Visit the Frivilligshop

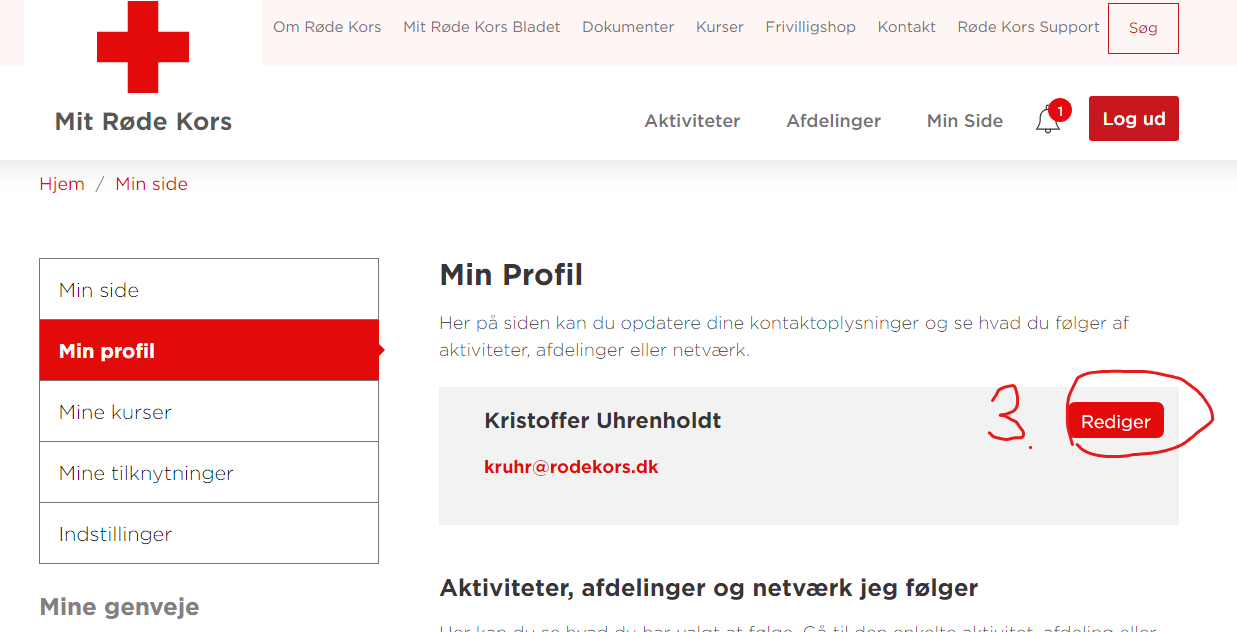[811, 27]
